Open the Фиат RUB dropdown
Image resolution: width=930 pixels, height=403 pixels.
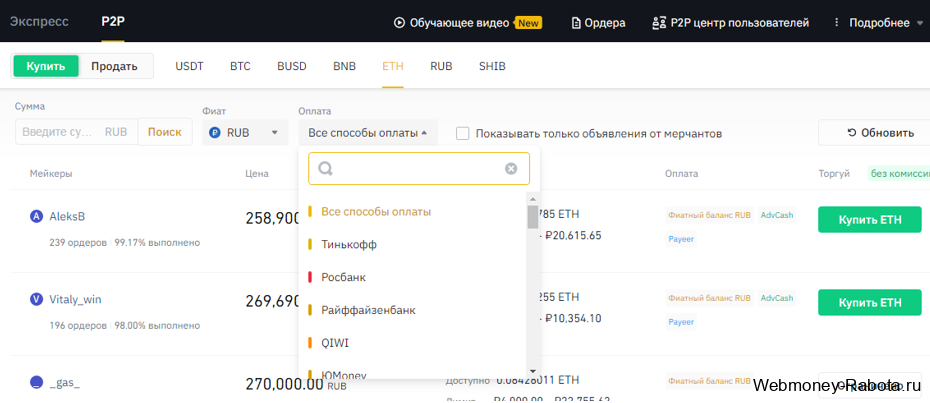coord(245,132)
